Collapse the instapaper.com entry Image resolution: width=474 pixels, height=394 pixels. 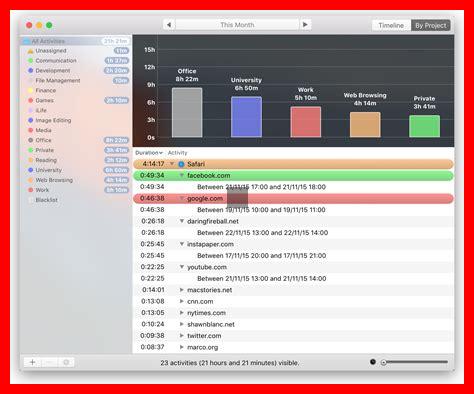(182, 244)
